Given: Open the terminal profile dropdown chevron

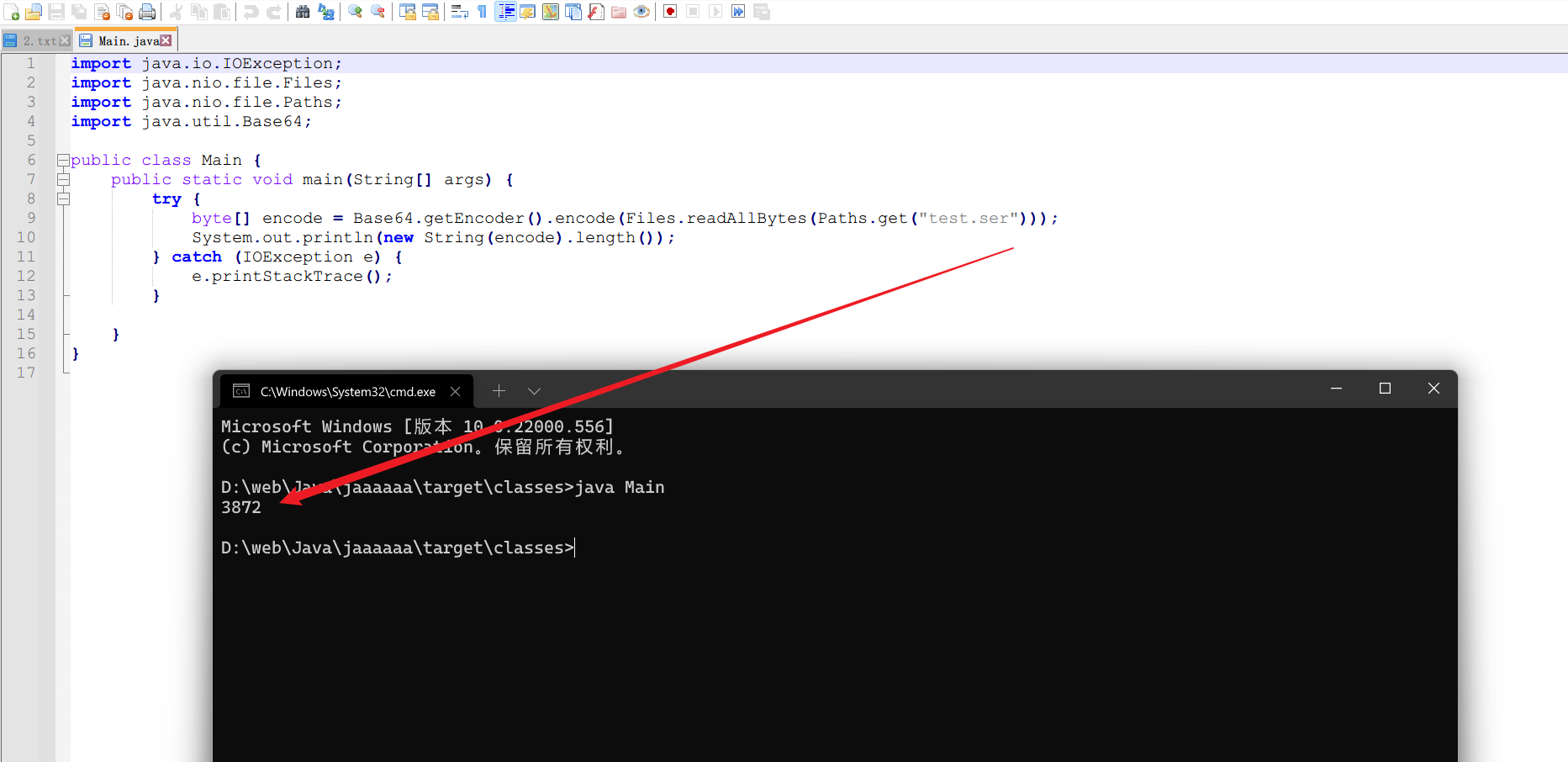Looking at the screenshot, I should click(534, 391).
